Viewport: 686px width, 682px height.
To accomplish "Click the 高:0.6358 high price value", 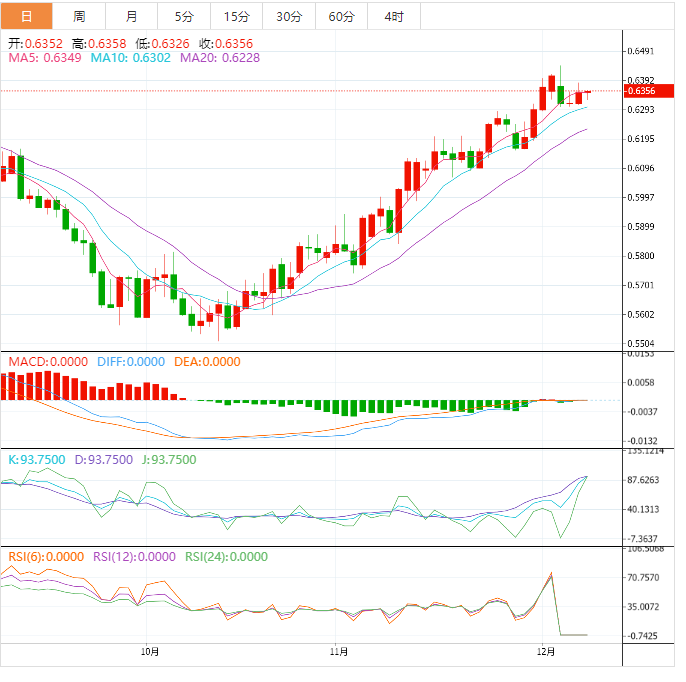I will (x=99, y=44).
